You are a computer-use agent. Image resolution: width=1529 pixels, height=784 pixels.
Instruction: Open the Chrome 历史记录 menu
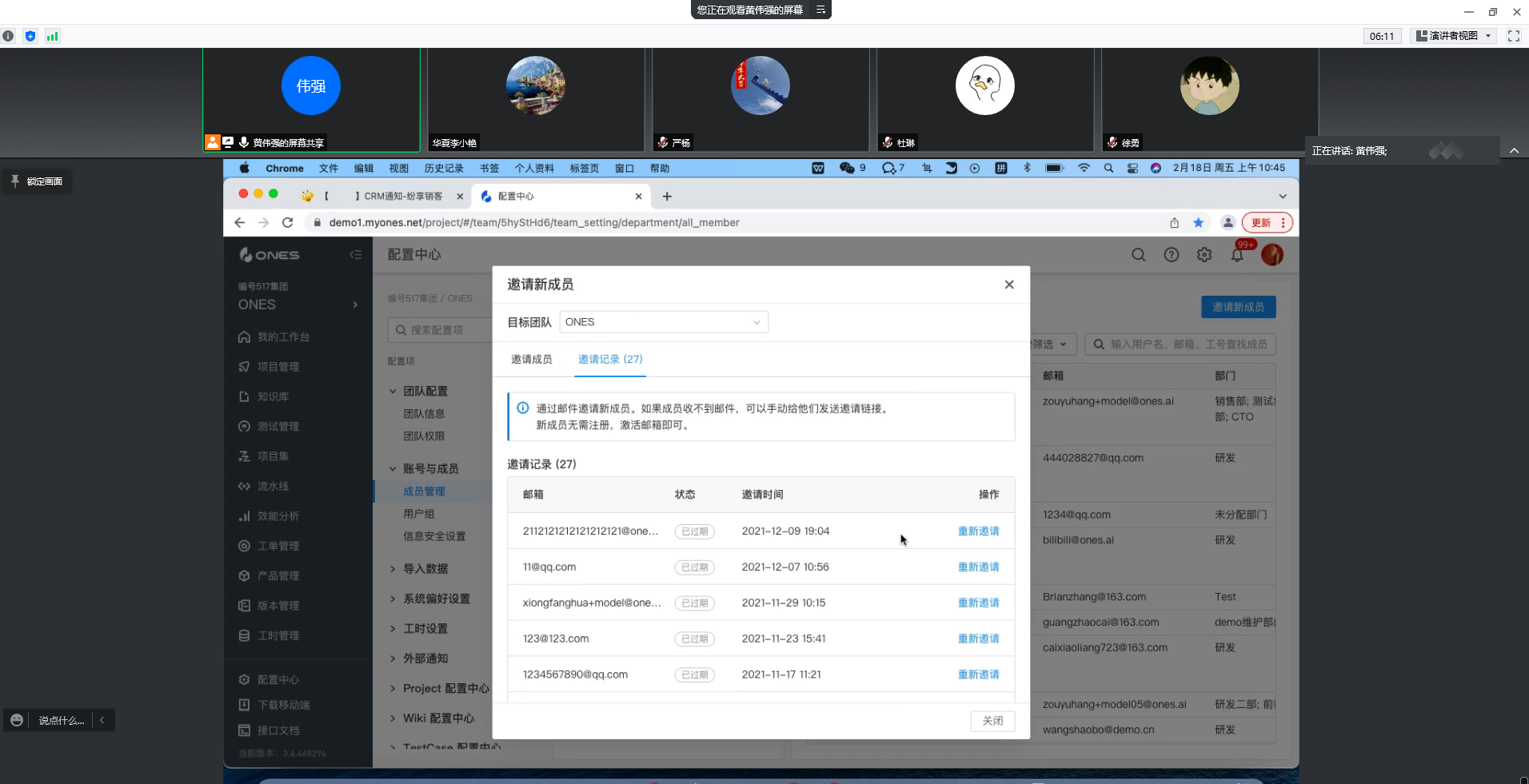coord(444,169)
